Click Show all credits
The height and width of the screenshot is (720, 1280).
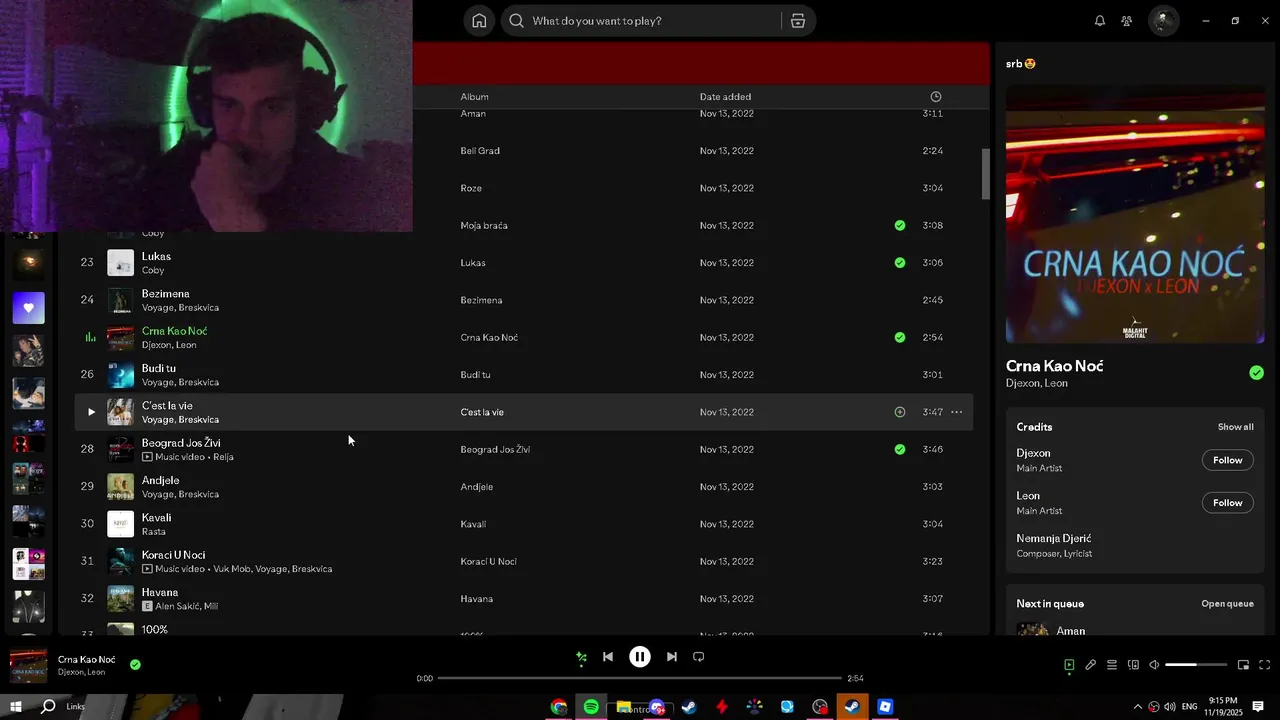(1235, 427)
